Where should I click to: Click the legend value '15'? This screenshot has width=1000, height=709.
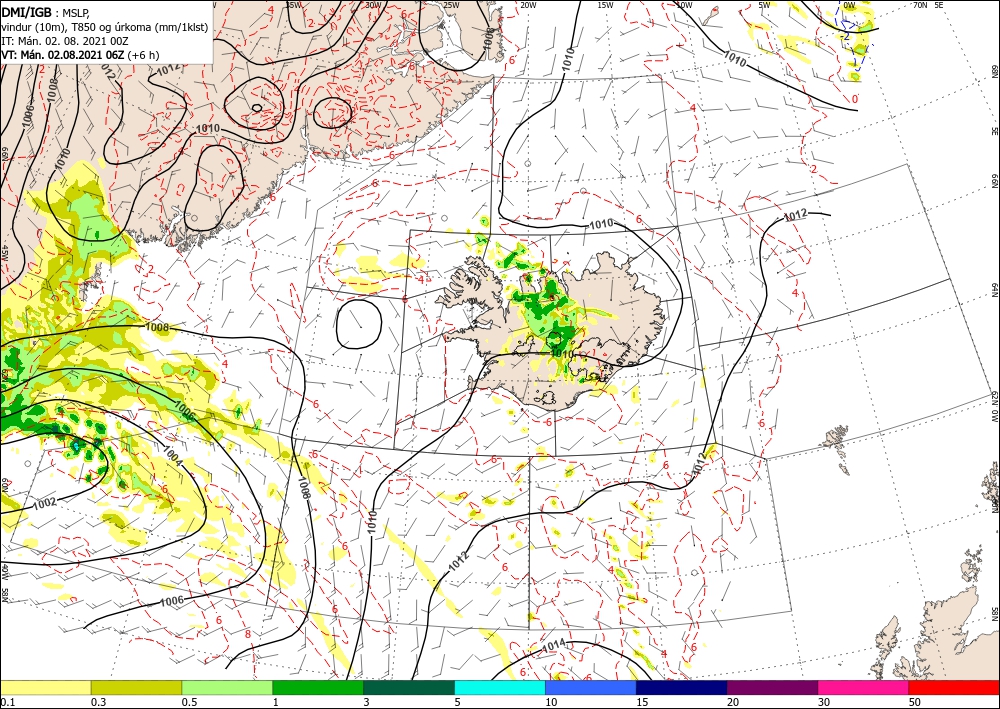[642, 702]
